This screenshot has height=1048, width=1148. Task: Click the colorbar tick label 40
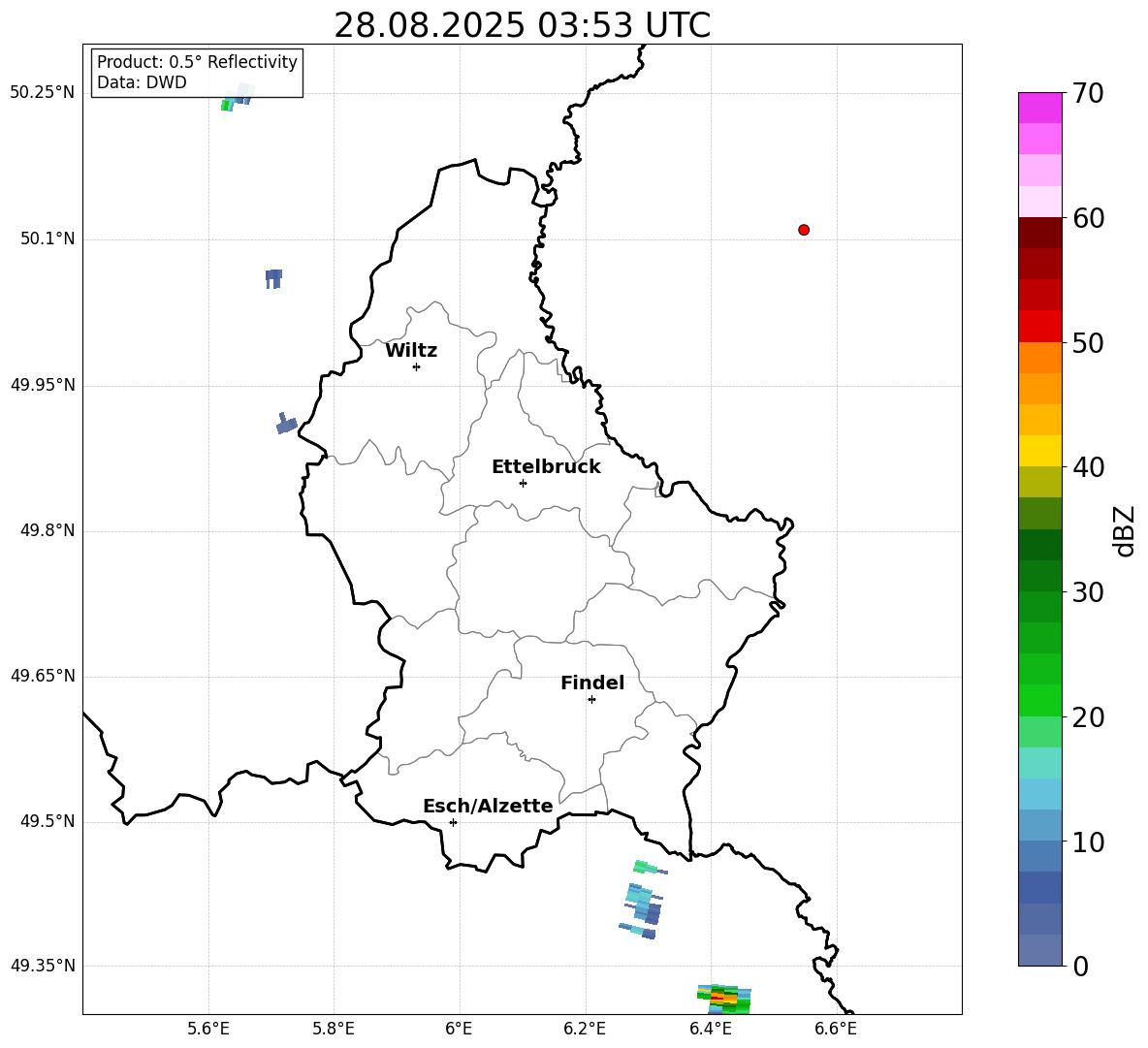1088,467
